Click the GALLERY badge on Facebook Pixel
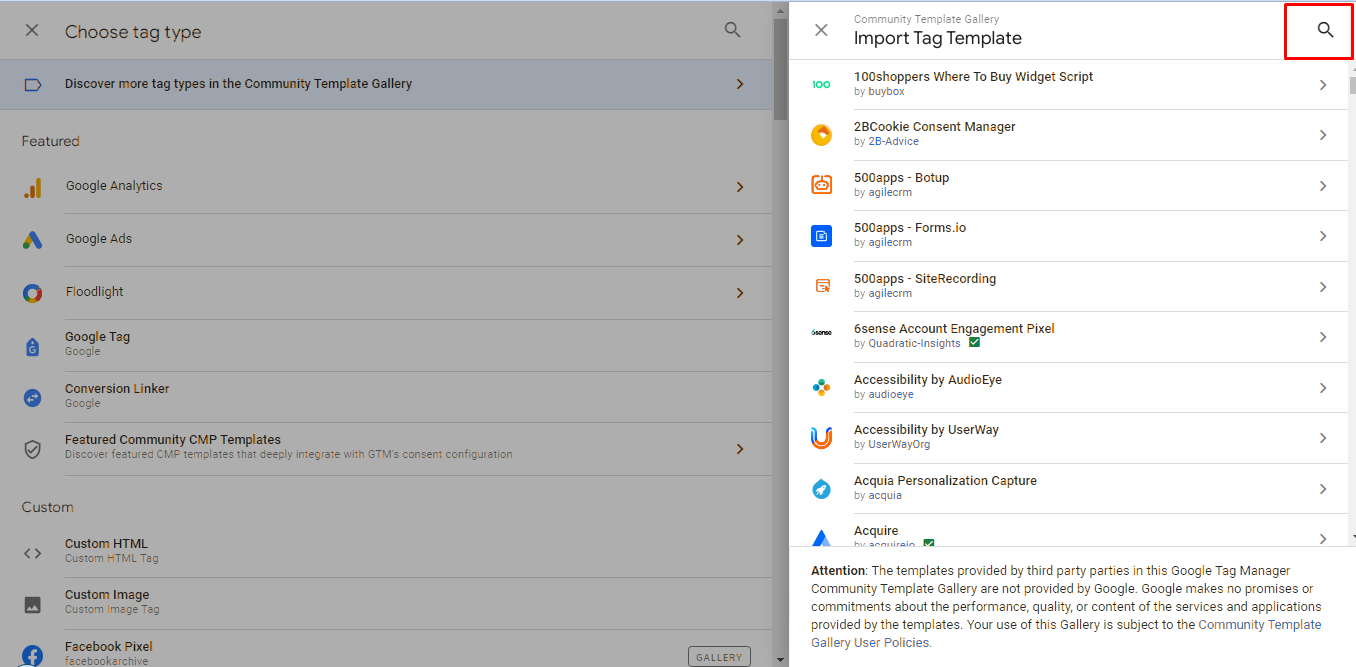Image resolution: width=1356 pixels, height=667 pixels. point(719,657)
